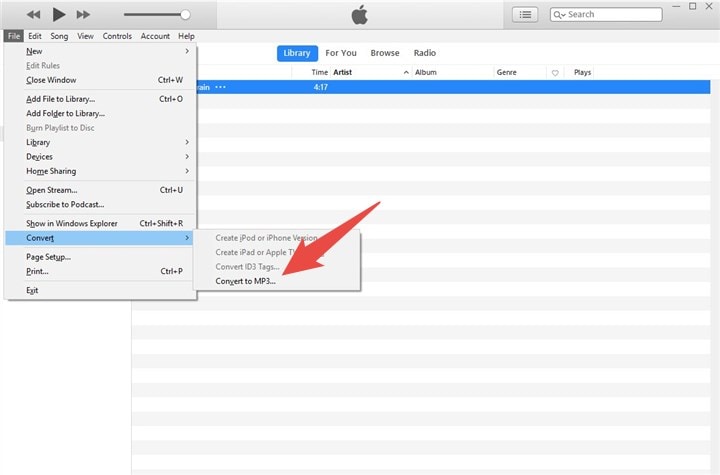720x475 pixels.
Task: Adjust the volume slider knob
Action: tap(185, 15)
